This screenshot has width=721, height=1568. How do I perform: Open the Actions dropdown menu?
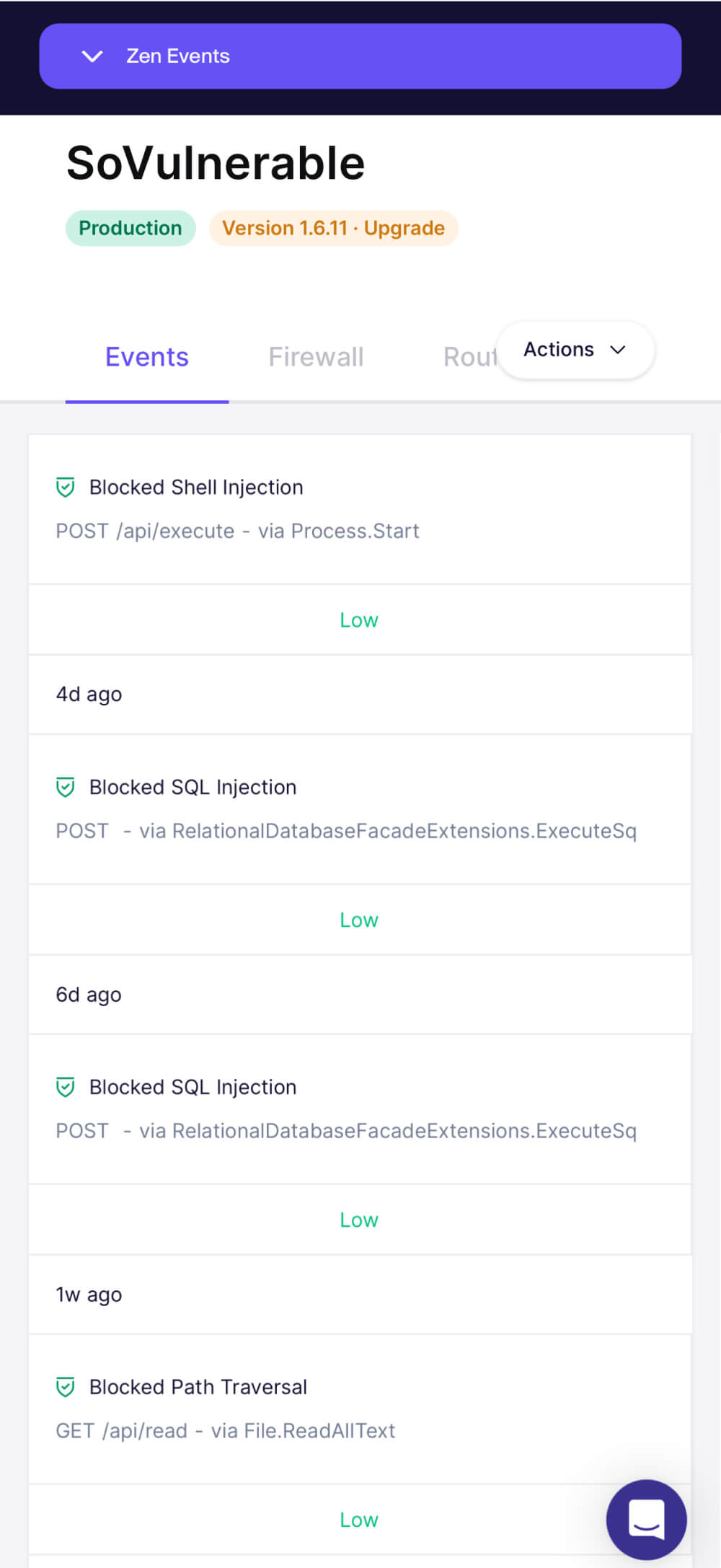[575, 350]
